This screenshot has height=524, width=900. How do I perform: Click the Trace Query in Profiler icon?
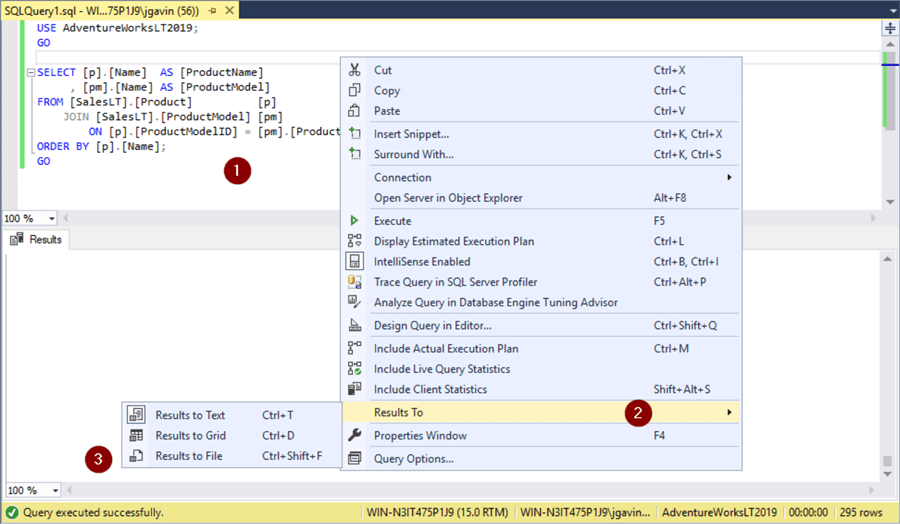(354, 282)
